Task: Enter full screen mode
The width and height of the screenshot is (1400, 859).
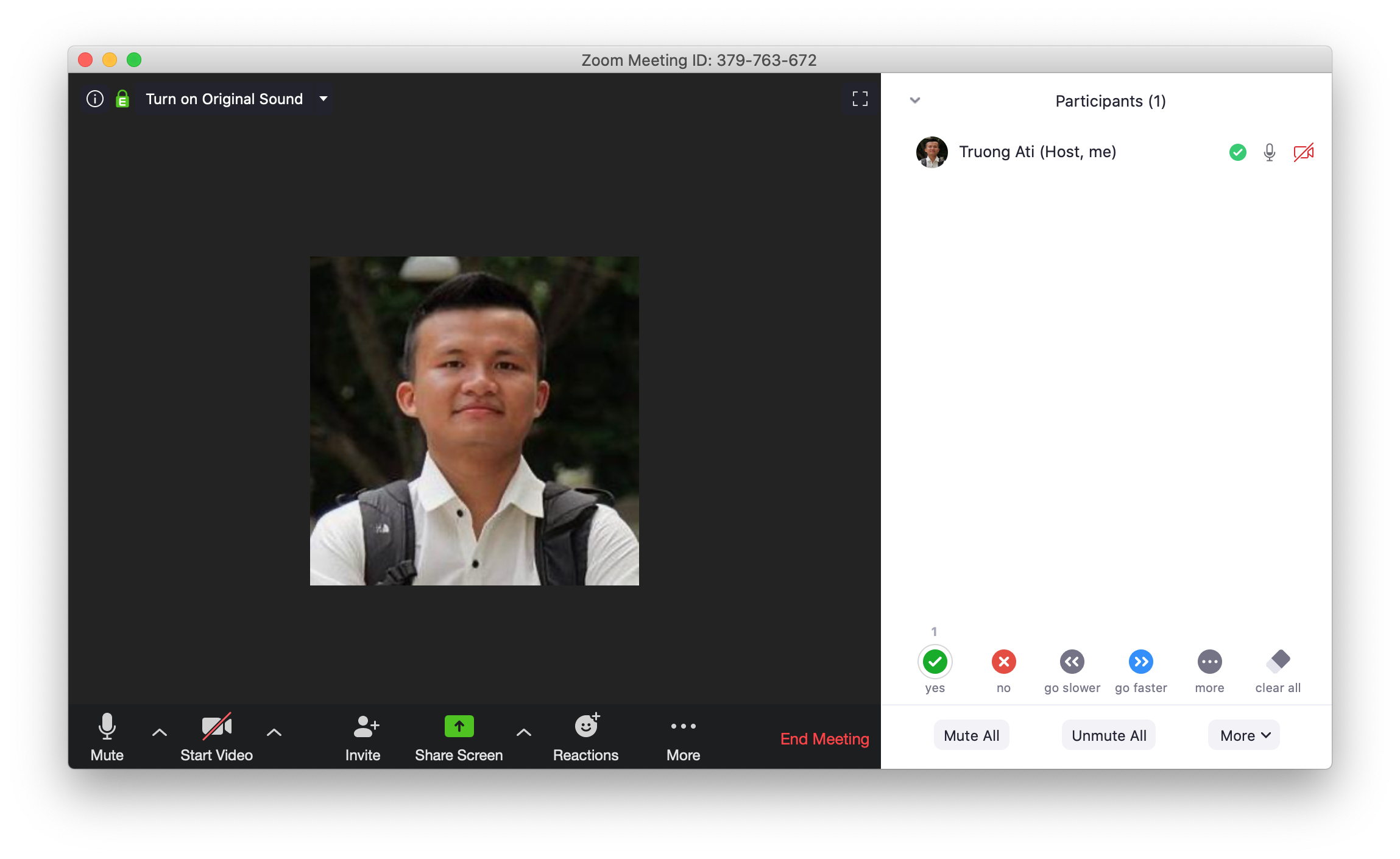Action: [x=860, y=99]
